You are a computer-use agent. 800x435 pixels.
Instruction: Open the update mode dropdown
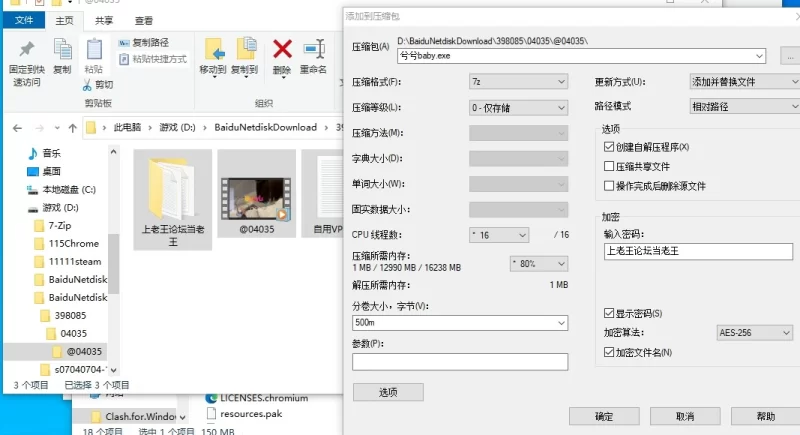tap(744, 82)
